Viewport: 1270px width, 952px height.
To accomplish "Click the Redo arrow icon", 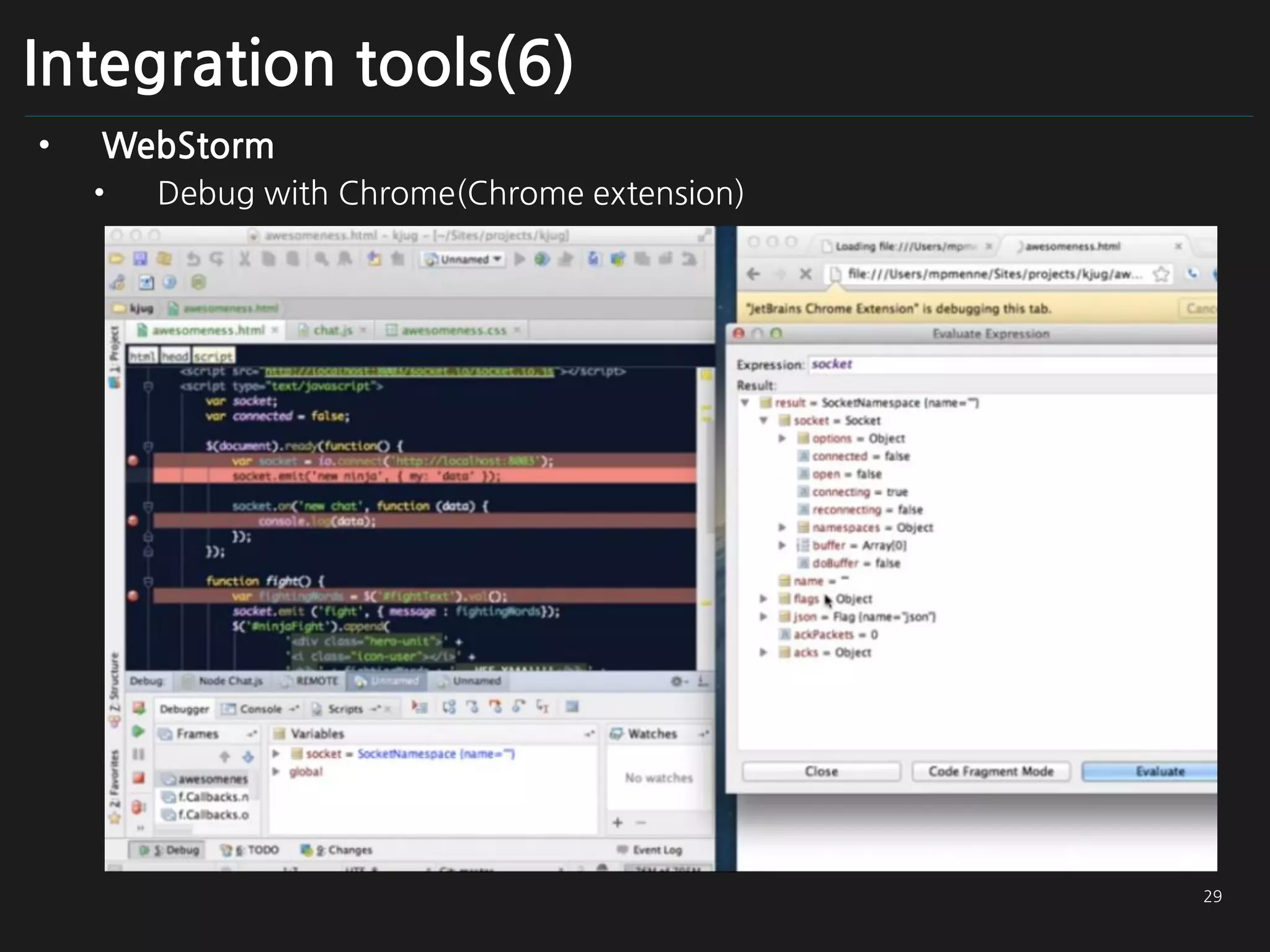I will coord(216,258).
